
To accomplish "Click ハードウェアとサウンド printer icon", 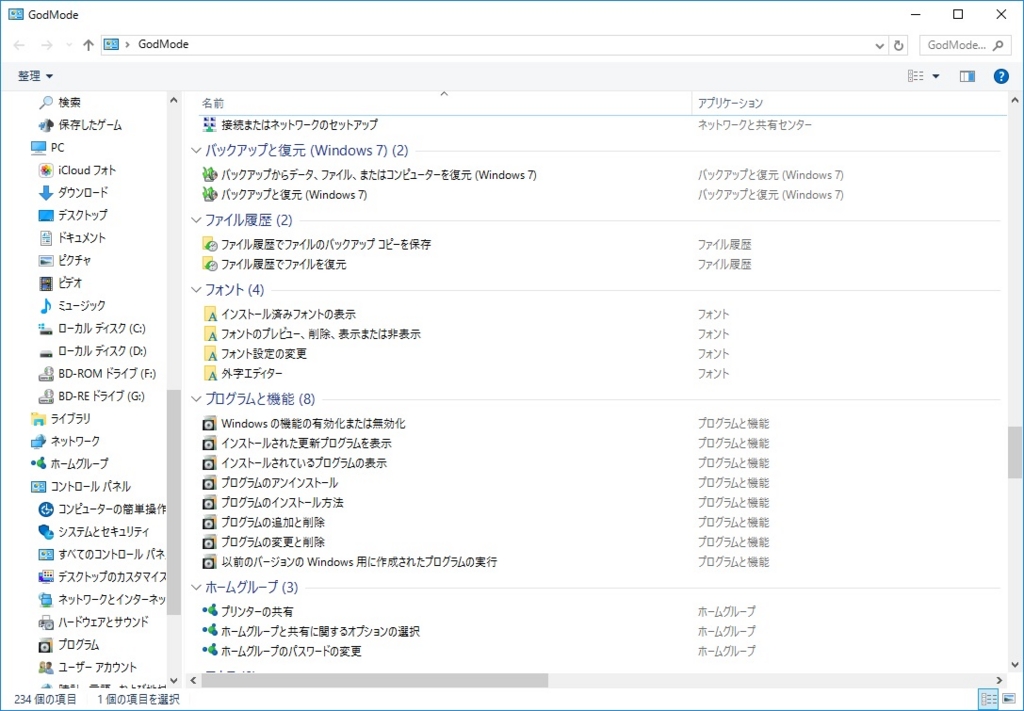I will (x=46, y=622).
